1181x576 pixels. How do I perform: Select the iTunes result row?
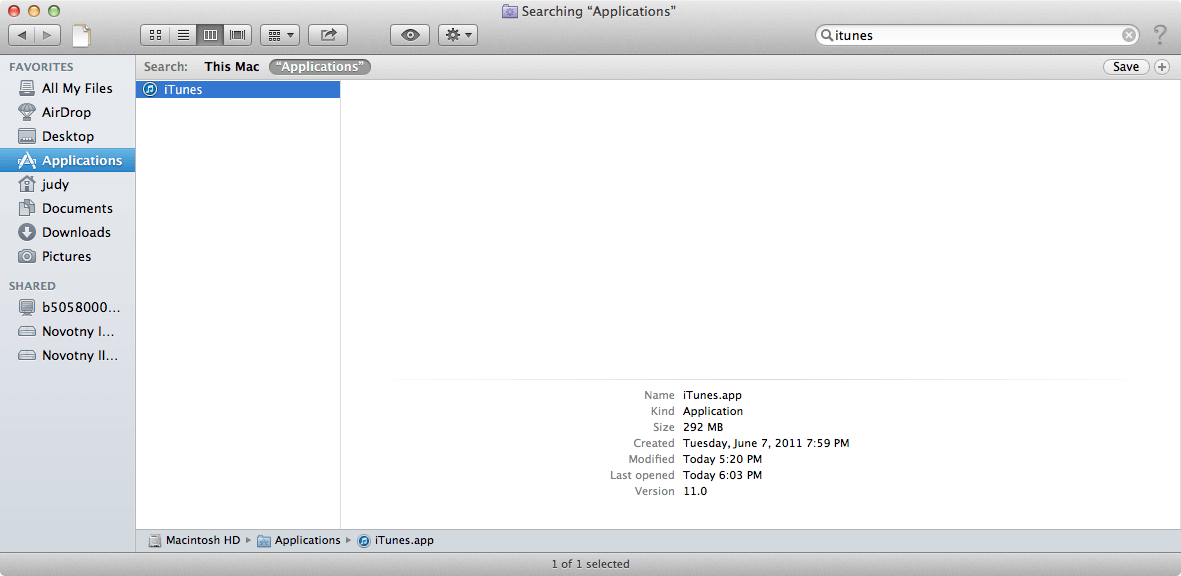pyautogui.click(x=238, y=90)
